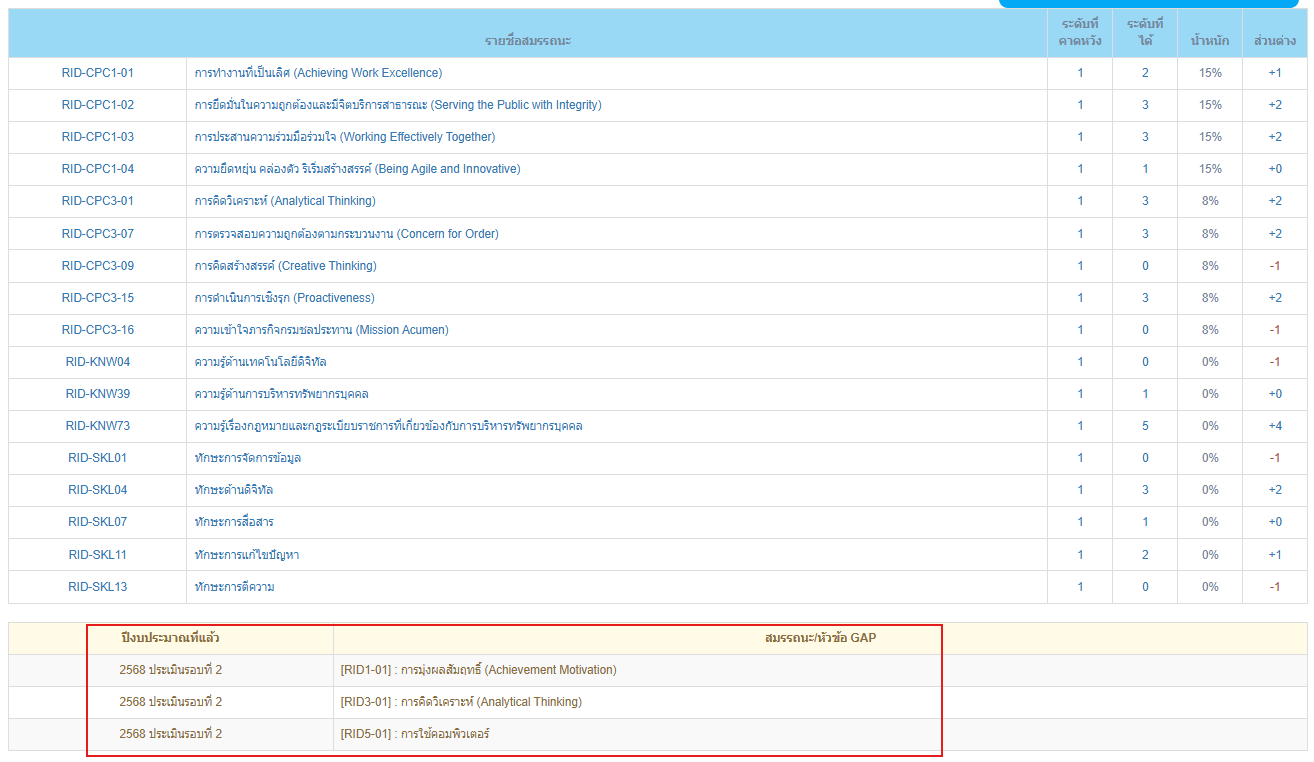
Task: Select the Creative Thinking competency
Action: (x=285, y=266)
